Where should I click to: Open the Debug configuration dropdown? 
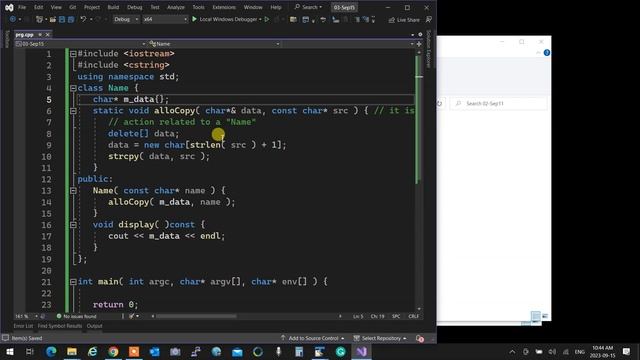(x=126, y=19)
